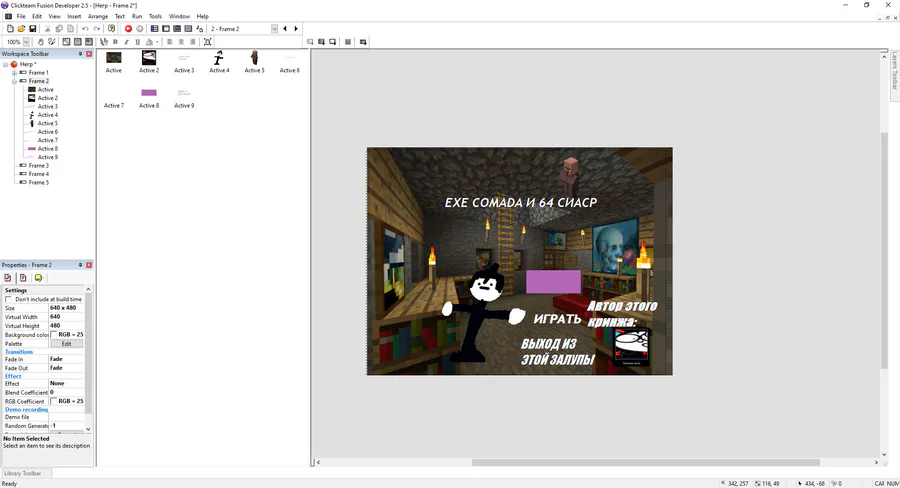This screenshot has width=900, height=488.
Task: Collapse the Herp application node
Action: point(6,64)
